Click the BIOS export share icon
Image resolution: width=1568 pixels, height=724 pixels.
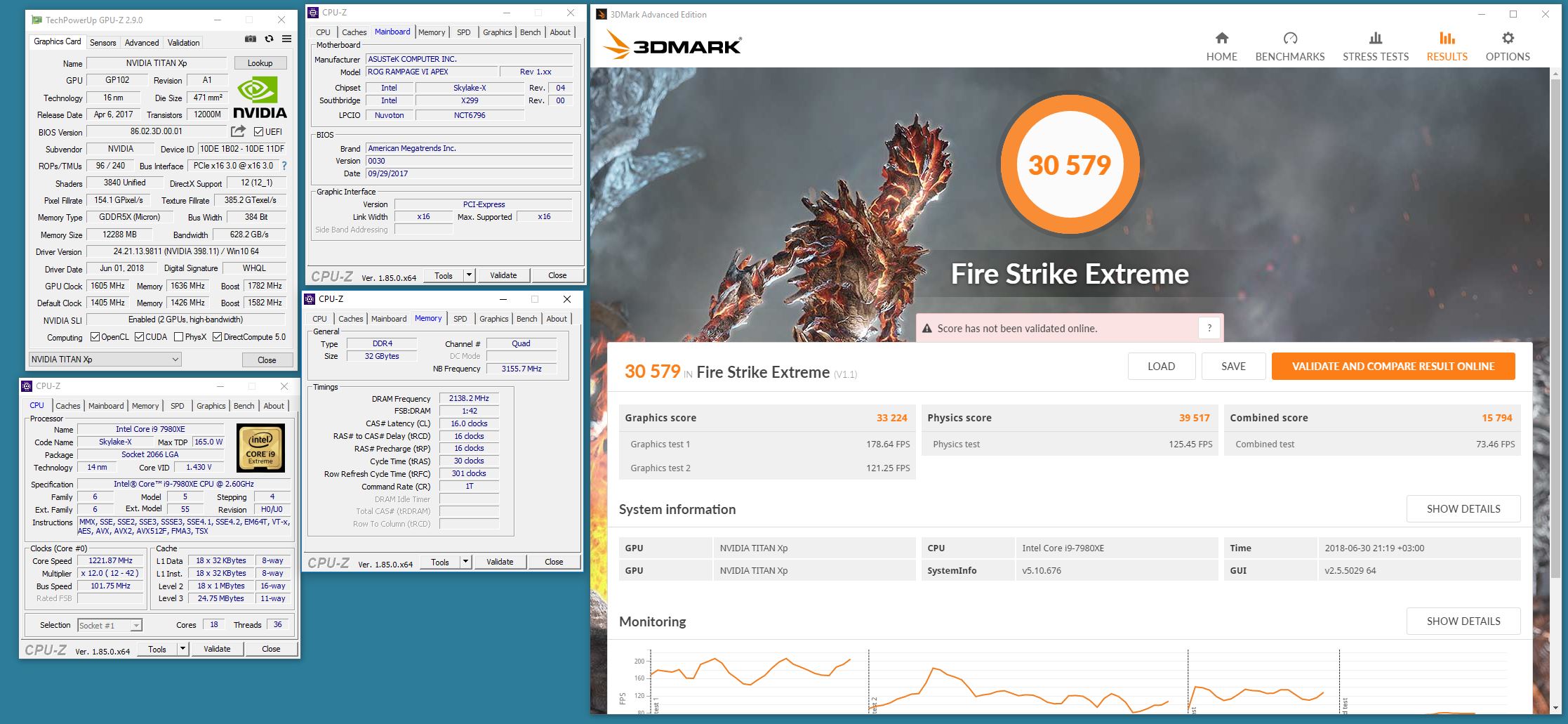click(x=239, y=131)
